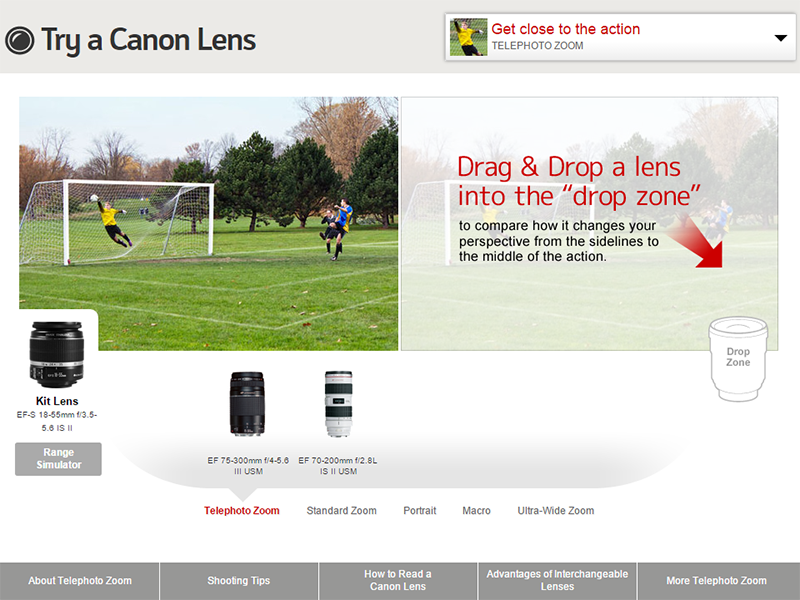Open How to Read a Canon Lens

pyautogui.click(x=398, y=581)
